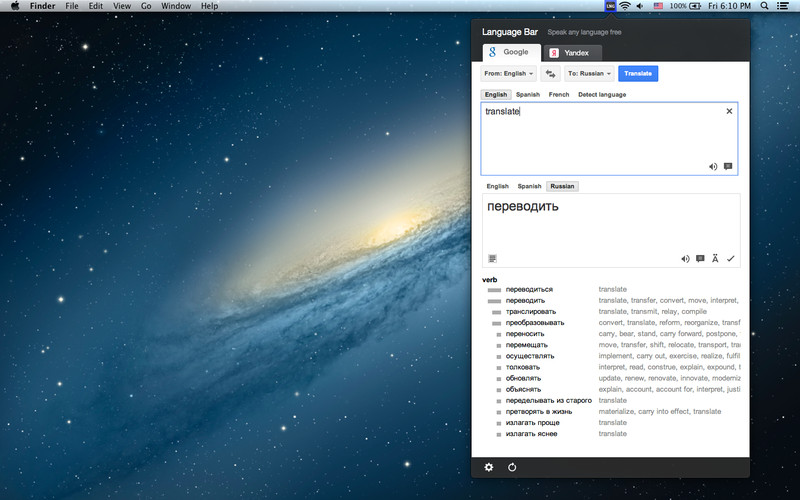Click the Ä phonetic icon under translation

pyautogui.click(x=715, y=258)
